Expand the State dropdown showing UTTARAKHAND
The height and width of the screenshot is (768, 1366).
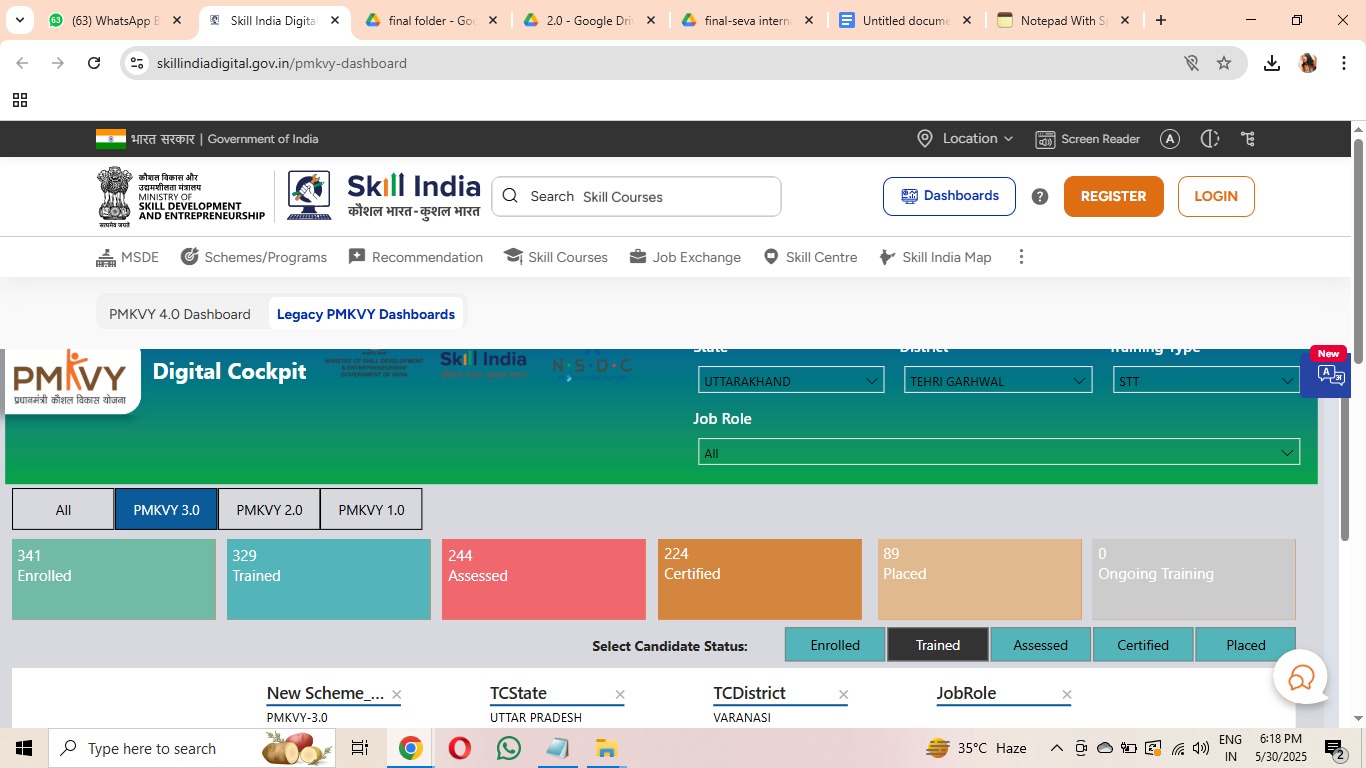(x=791, y=381)
